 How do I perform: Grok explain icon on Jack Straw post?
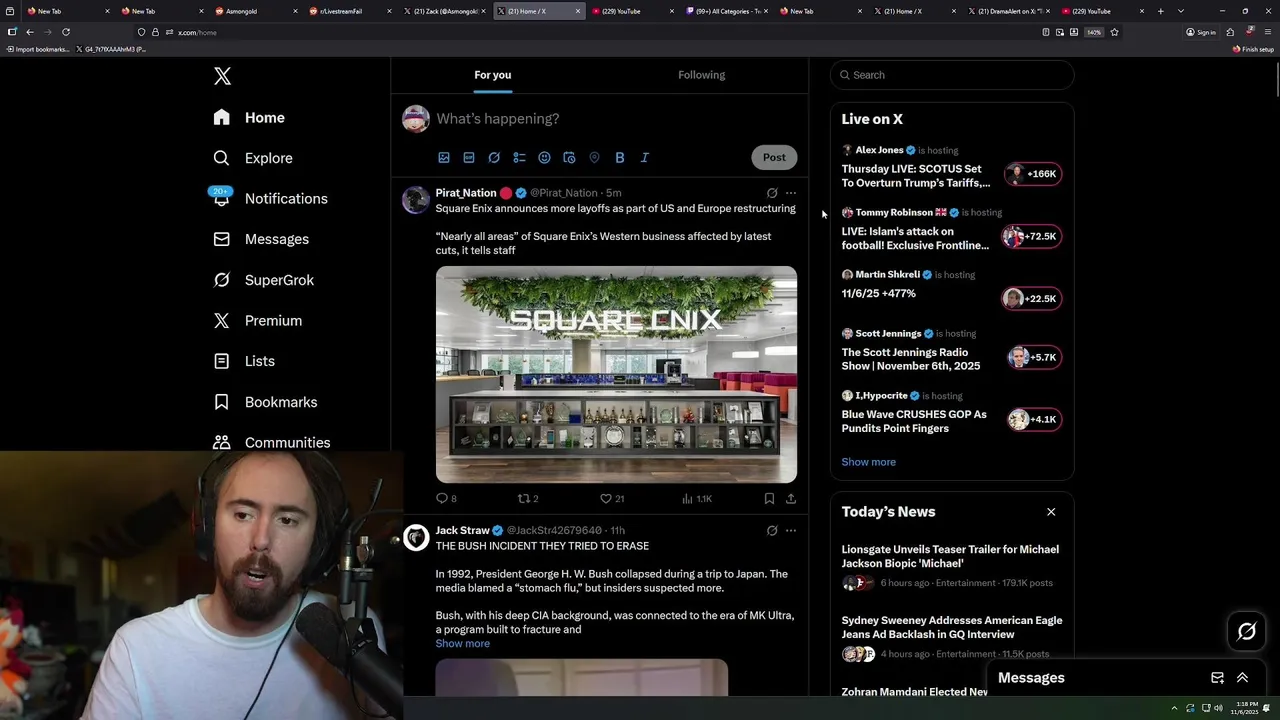pyautogui.click(x=772, y=531)
